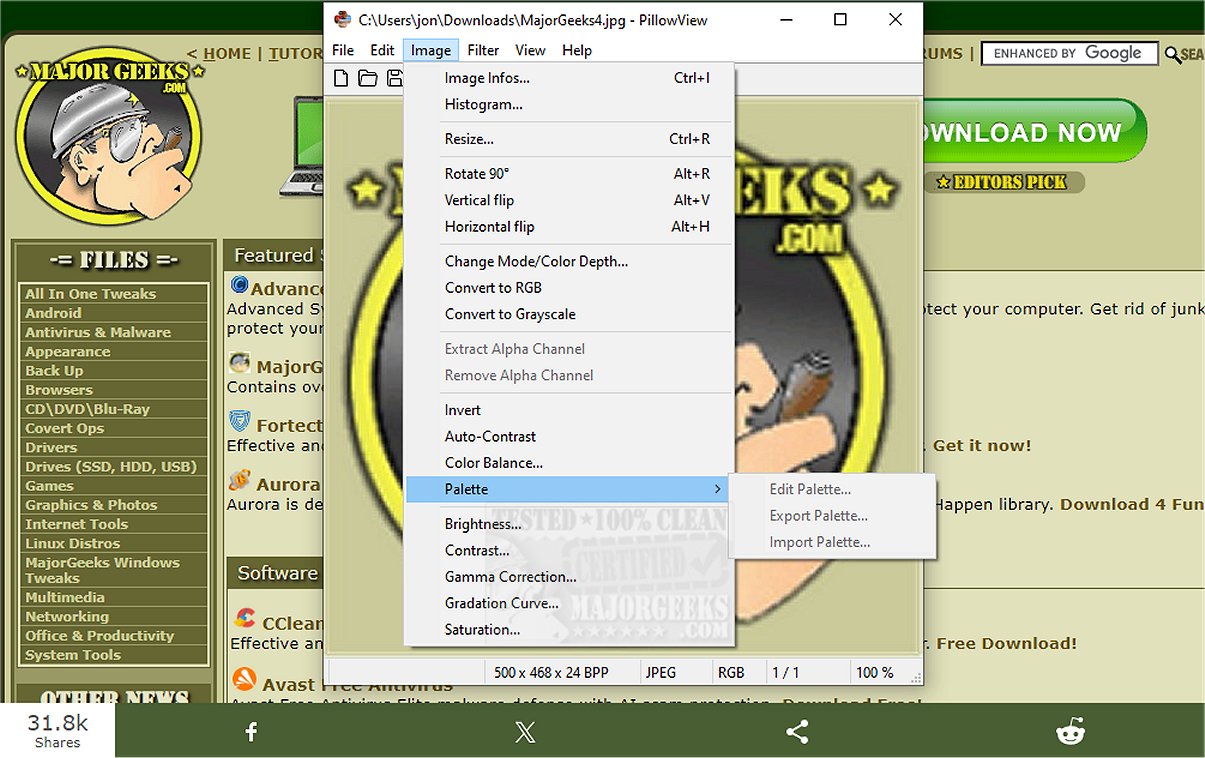Open the View menu
This screenshot has height=758, width=1205.
530,50
